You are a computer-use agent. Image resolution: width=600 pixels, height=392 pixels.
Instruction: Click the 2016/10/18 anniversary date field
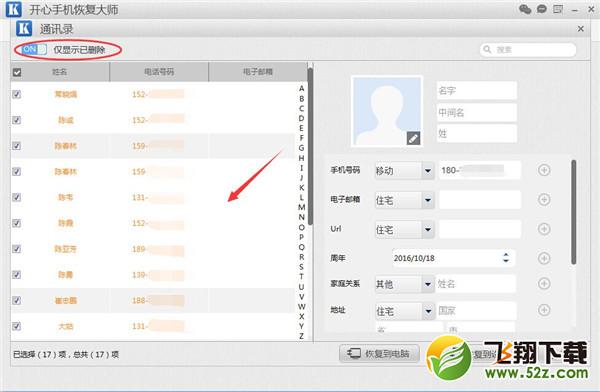[453, 258]
